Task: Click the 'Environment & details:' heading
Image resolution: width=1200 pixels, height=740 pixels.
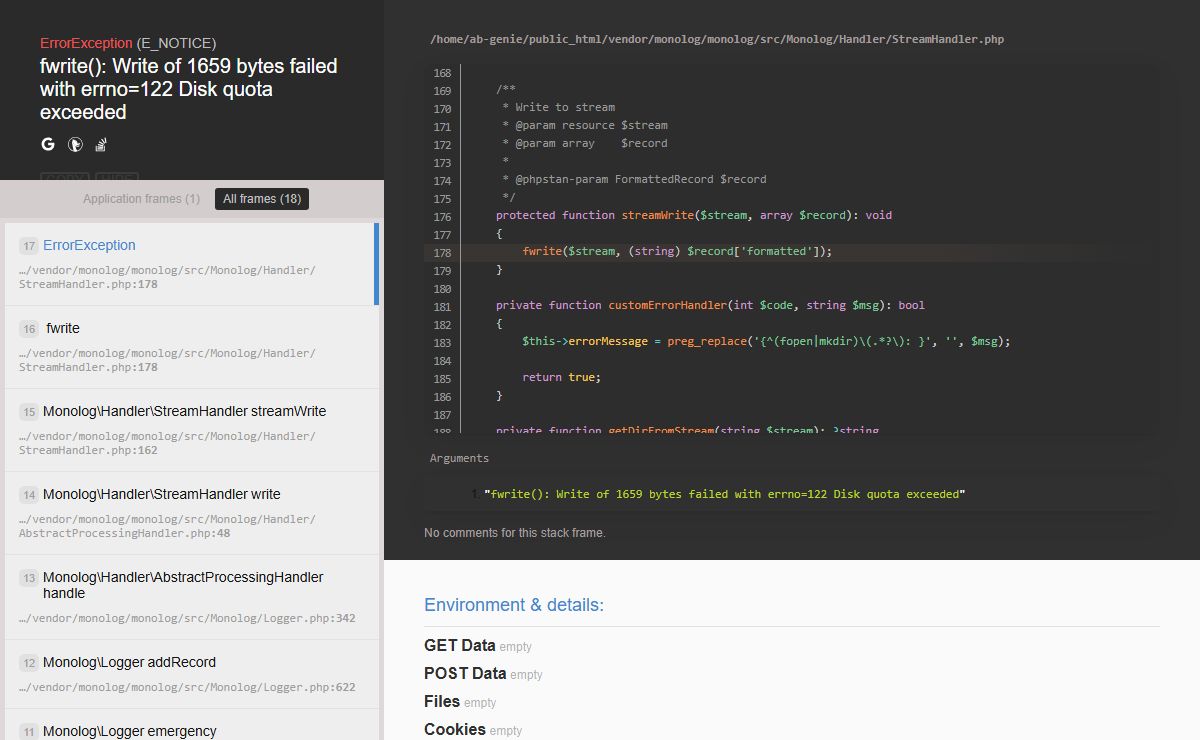Action: tap(514, 605)
